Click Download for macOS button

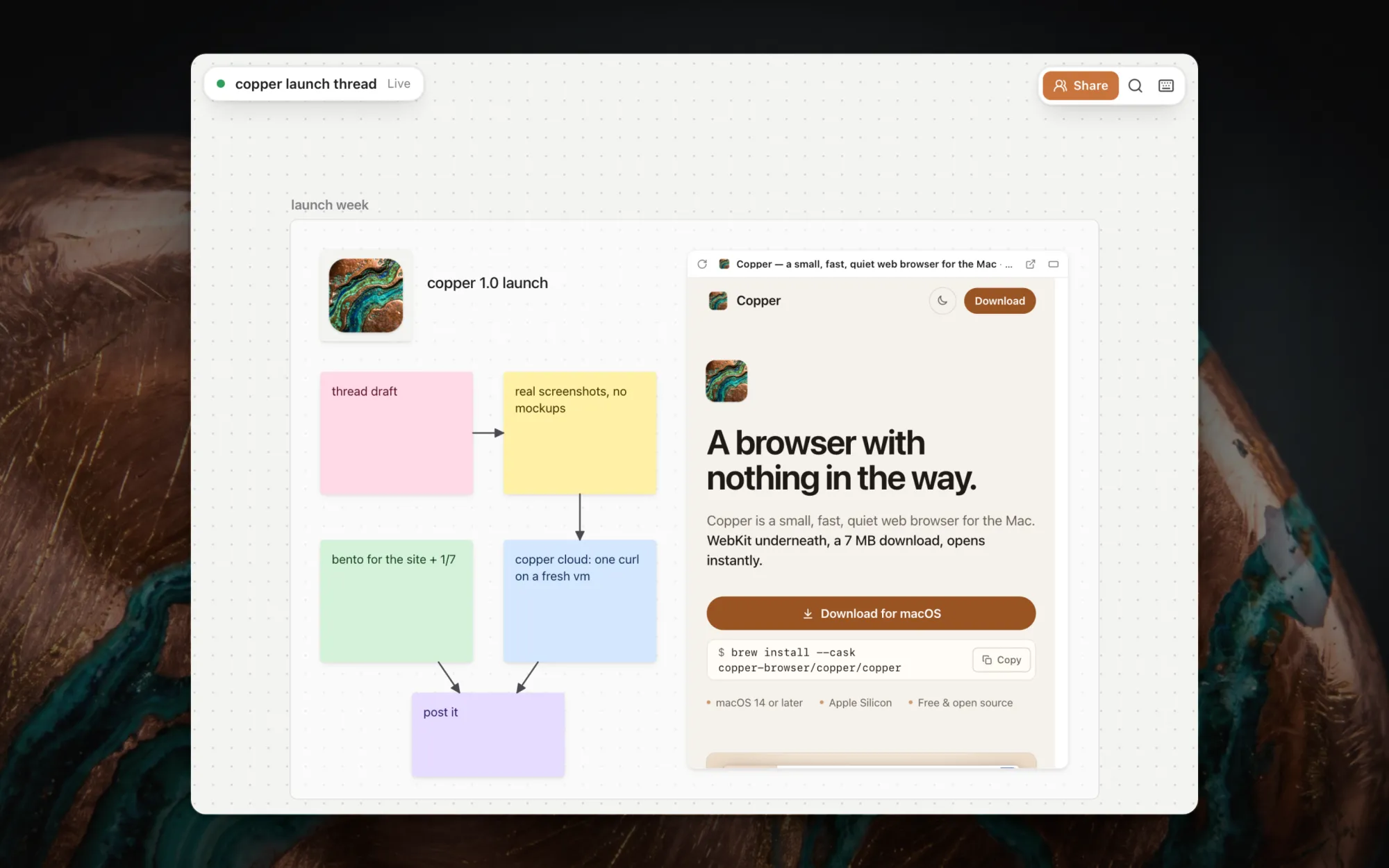pos(871,613)
